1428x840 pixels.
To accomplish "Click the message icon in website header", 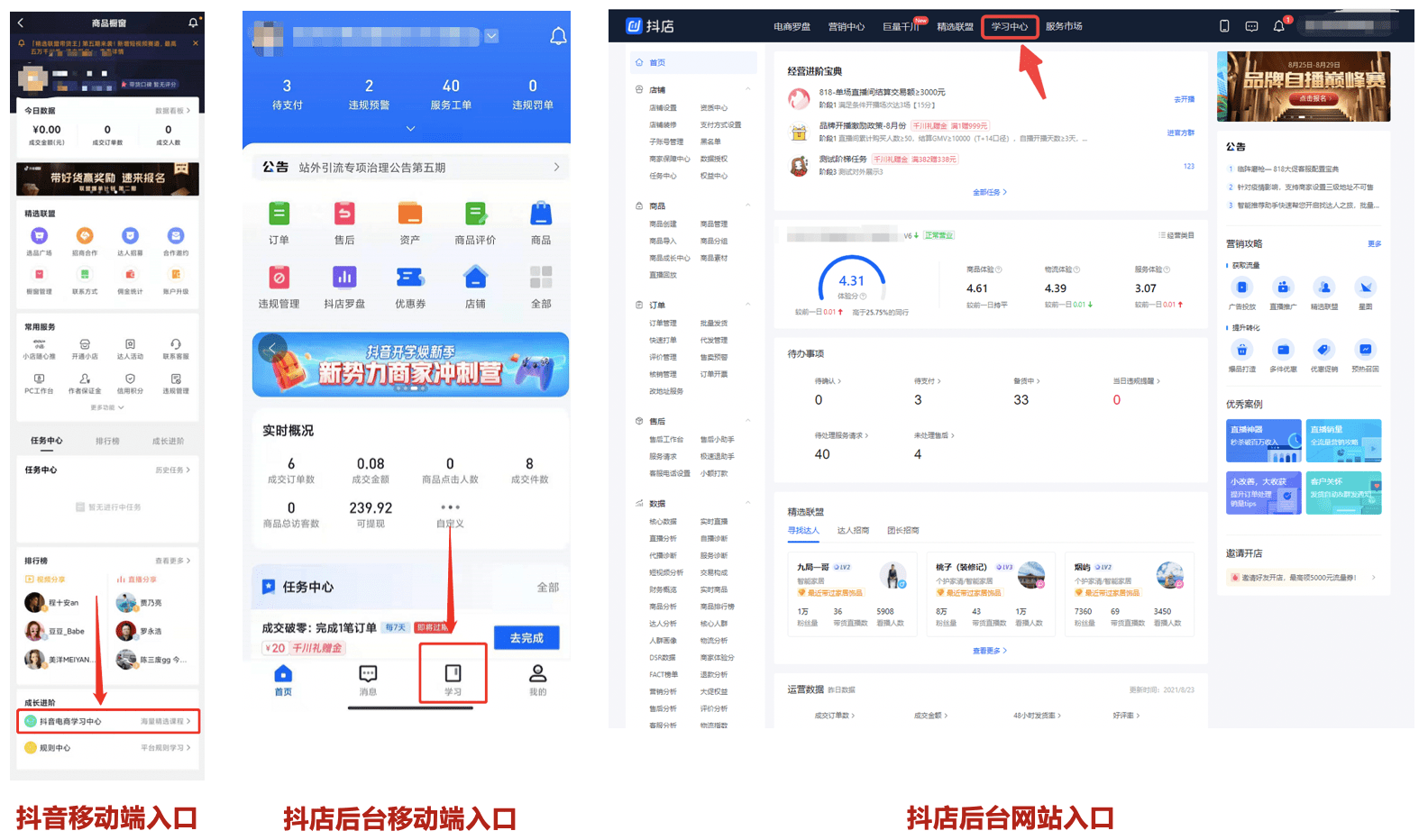I will [1251, 26].
